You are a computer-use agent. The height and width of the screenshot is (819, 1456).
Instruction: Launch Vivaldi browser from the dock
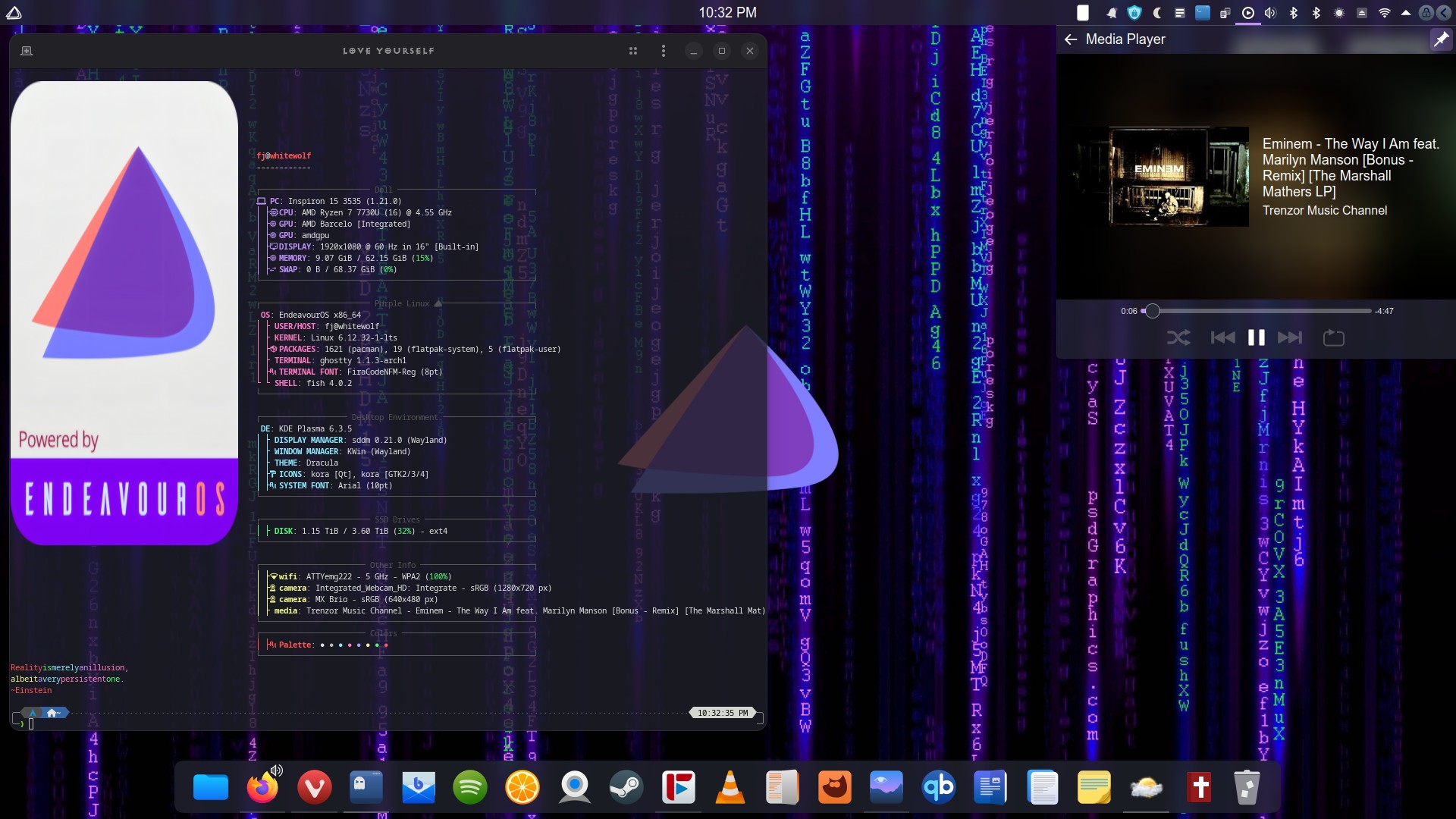pyautogui.click(x=314, y=788)
